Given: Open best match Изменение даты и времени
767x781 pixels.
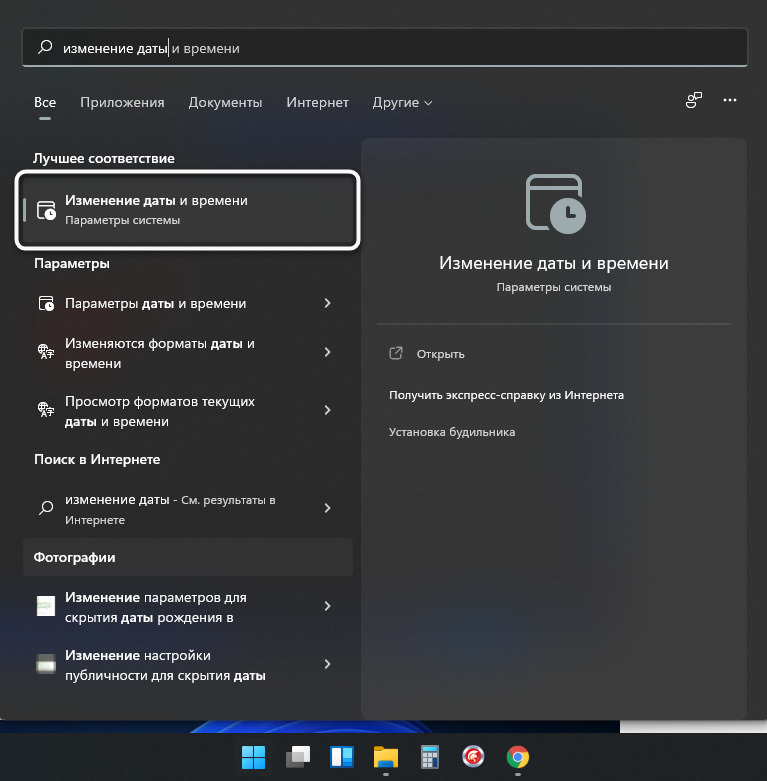Looking at the screenshot, I should (188, 210).
